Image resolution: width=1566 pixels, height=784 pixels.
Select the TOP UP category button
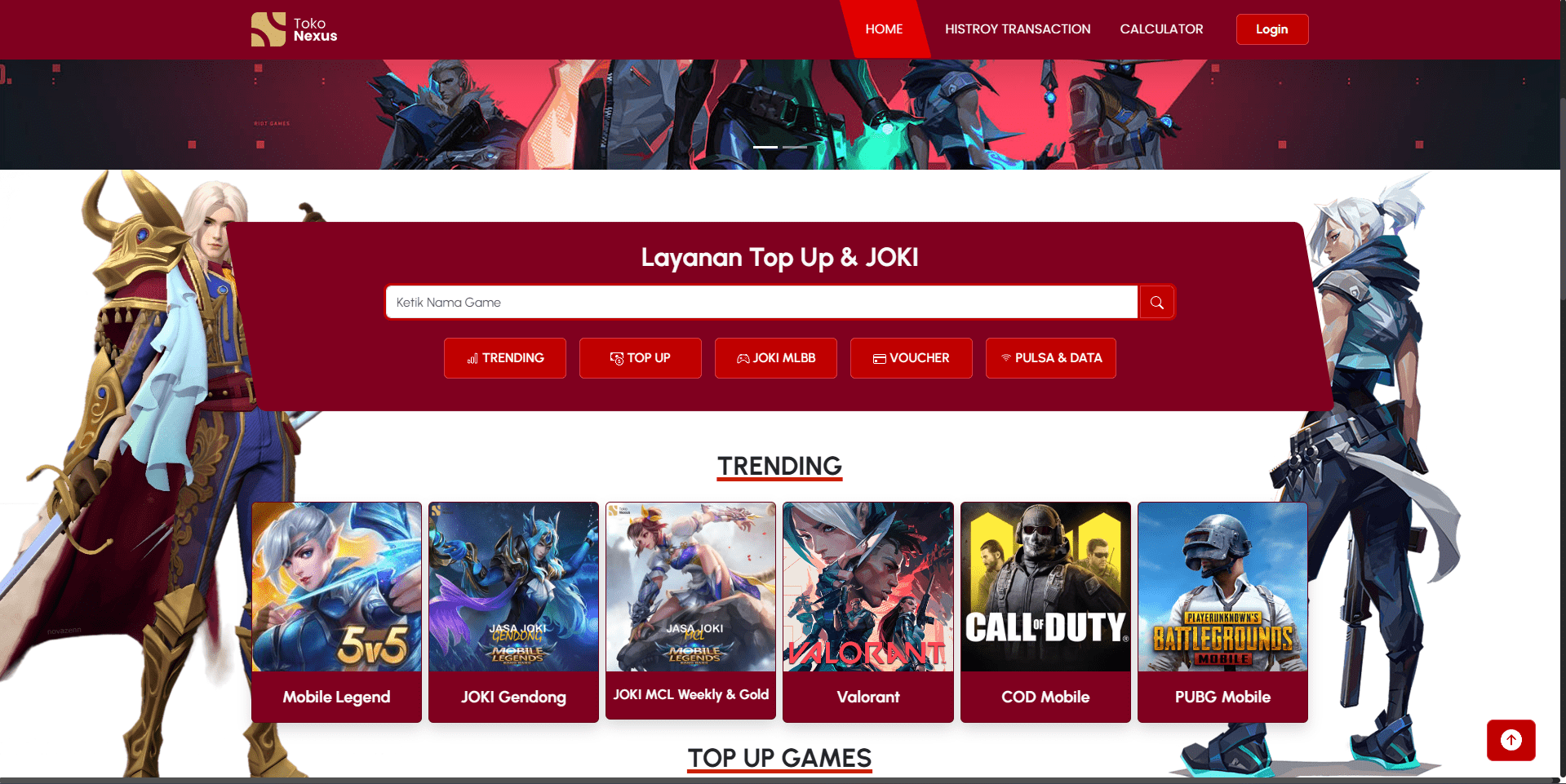click(641, 358)
